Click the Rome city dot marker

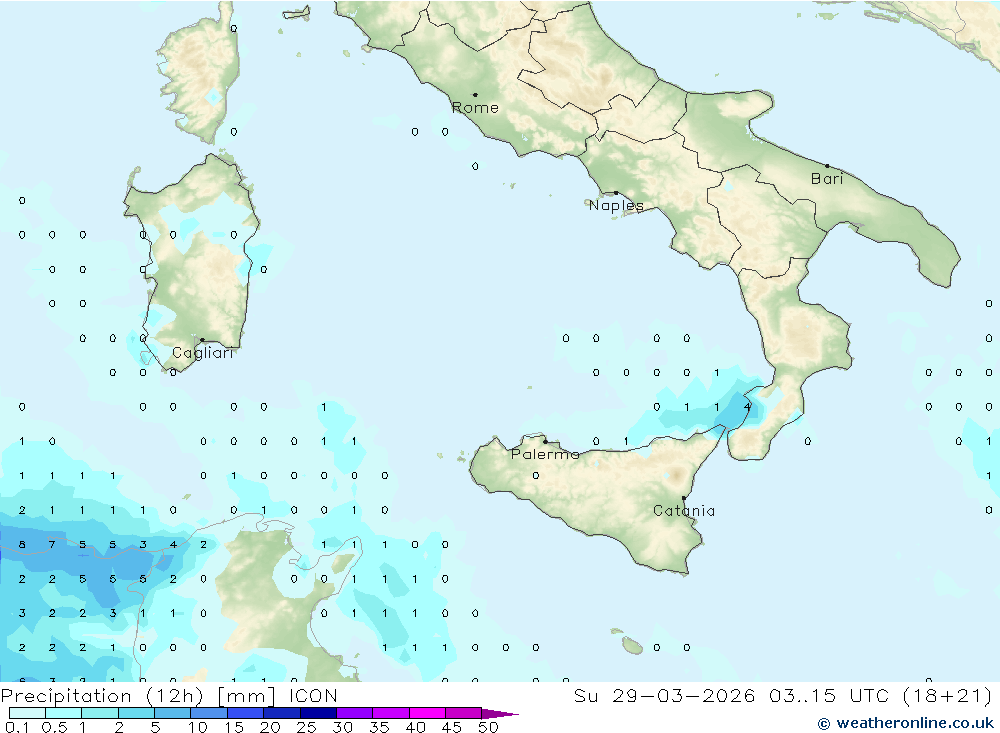475,95
